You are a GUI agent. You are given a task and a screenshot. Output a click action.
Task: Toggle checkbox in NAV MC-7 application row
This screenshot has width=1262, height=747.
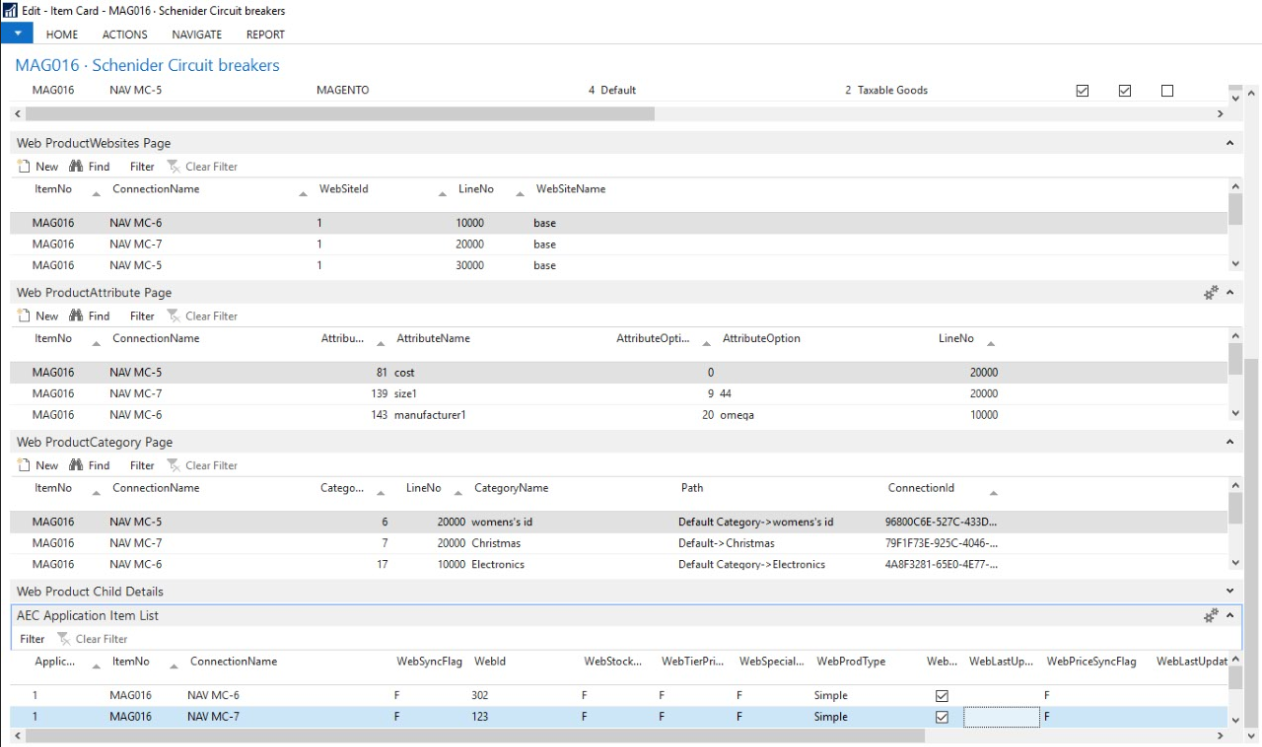(x=941, y=717)
